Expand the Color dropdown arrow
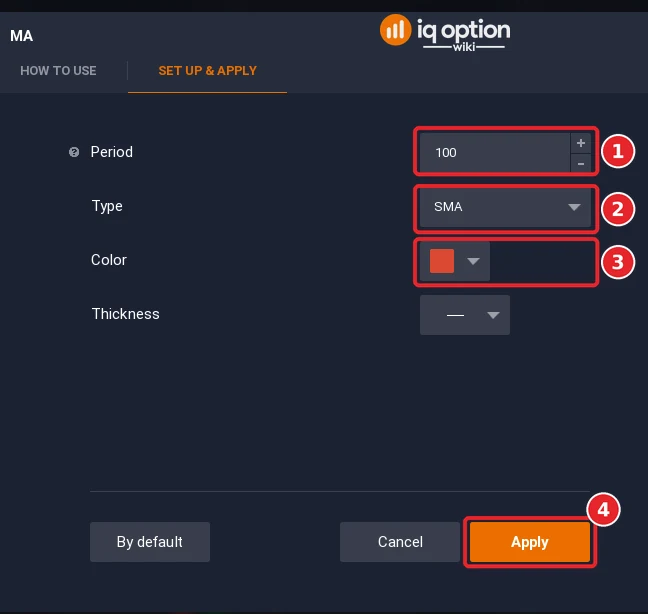The width and height of the screenshot is (648, 614). 473,261
